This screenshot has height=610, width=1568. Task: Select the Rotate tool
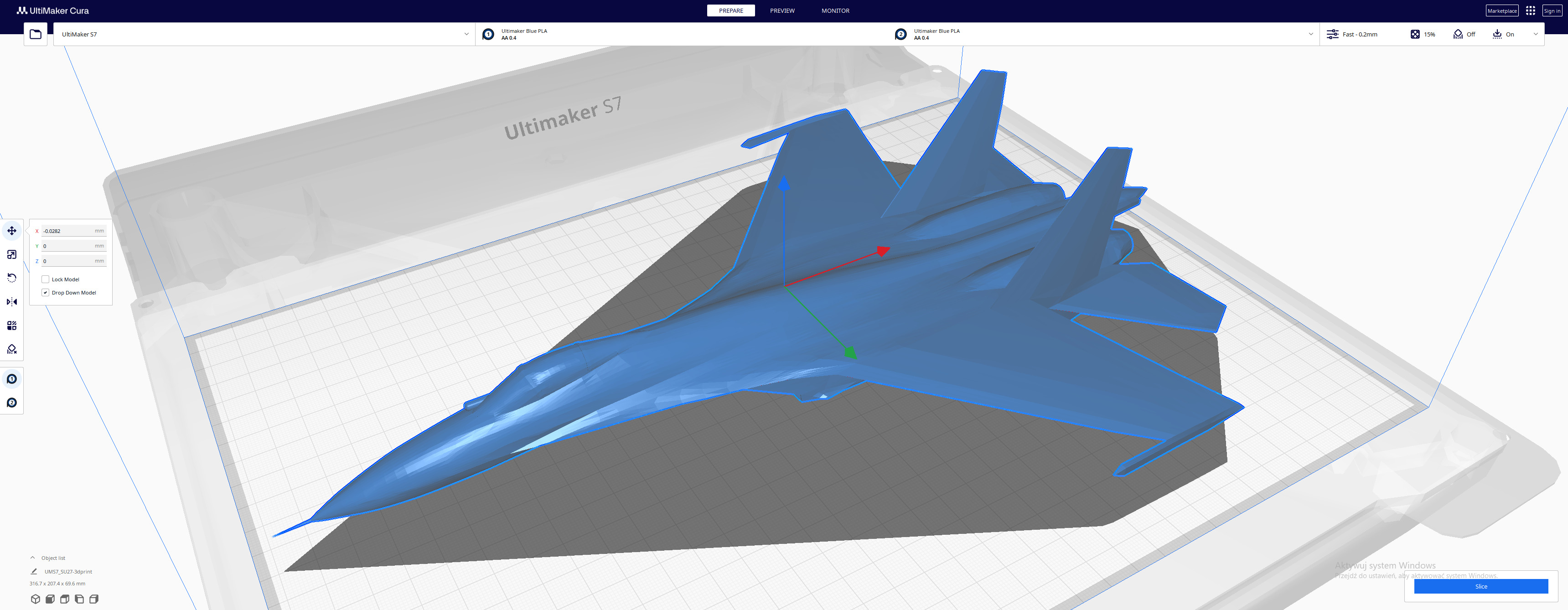pyautogui.click(x=11, y=278)
